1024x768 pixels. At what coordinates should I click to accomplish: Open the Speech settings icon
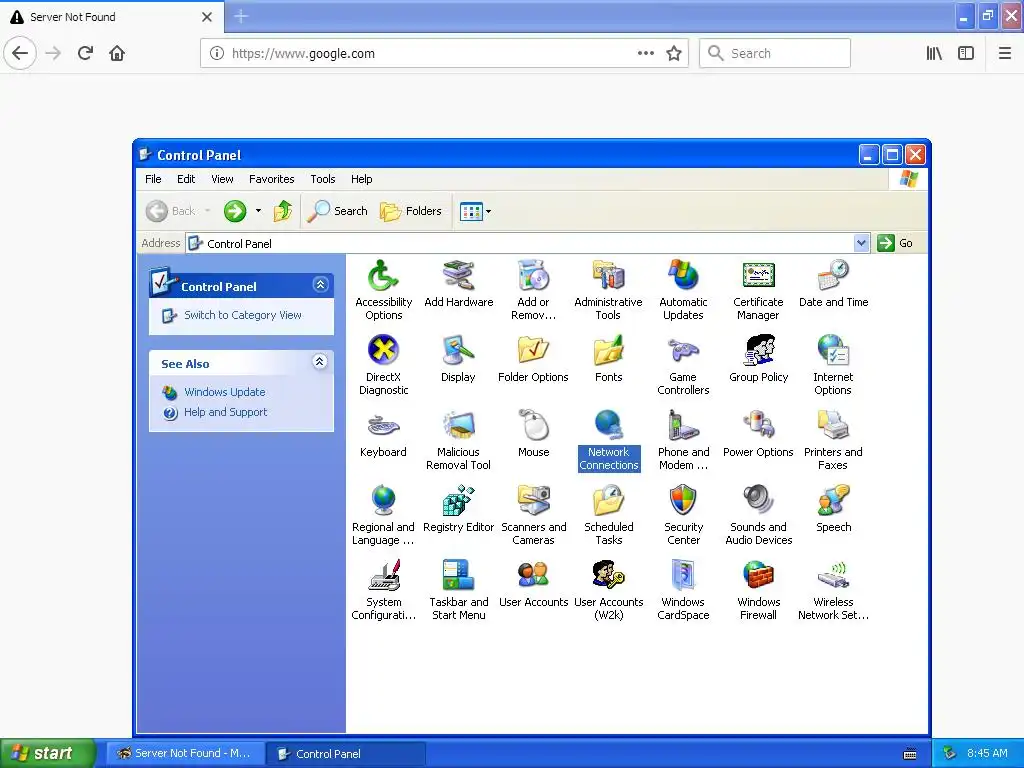(x=833, y=509)
